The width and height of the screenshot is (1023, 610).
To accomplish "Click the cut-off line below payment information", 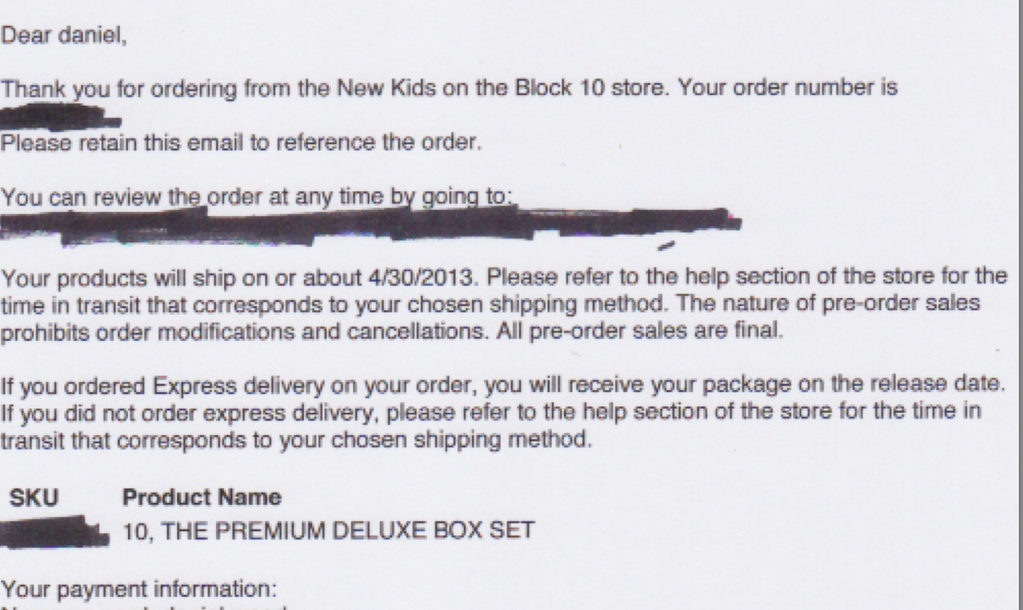I will coord(144,607).
